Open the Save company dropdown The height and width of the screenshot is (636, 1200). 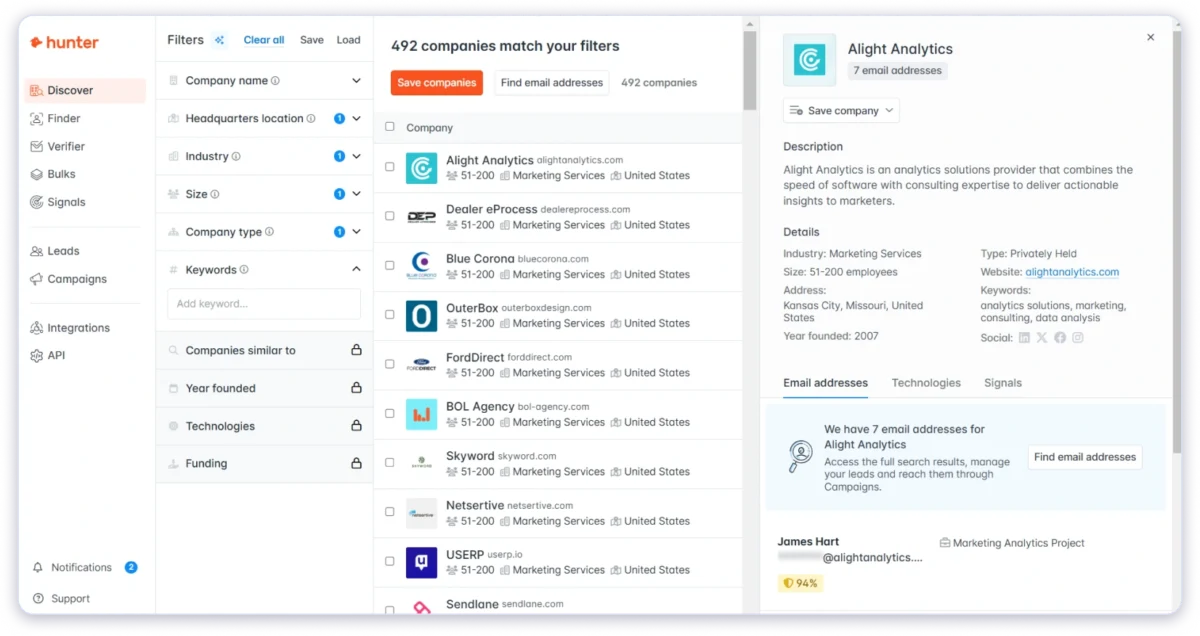pyautogui.click(x=840, y=110)
